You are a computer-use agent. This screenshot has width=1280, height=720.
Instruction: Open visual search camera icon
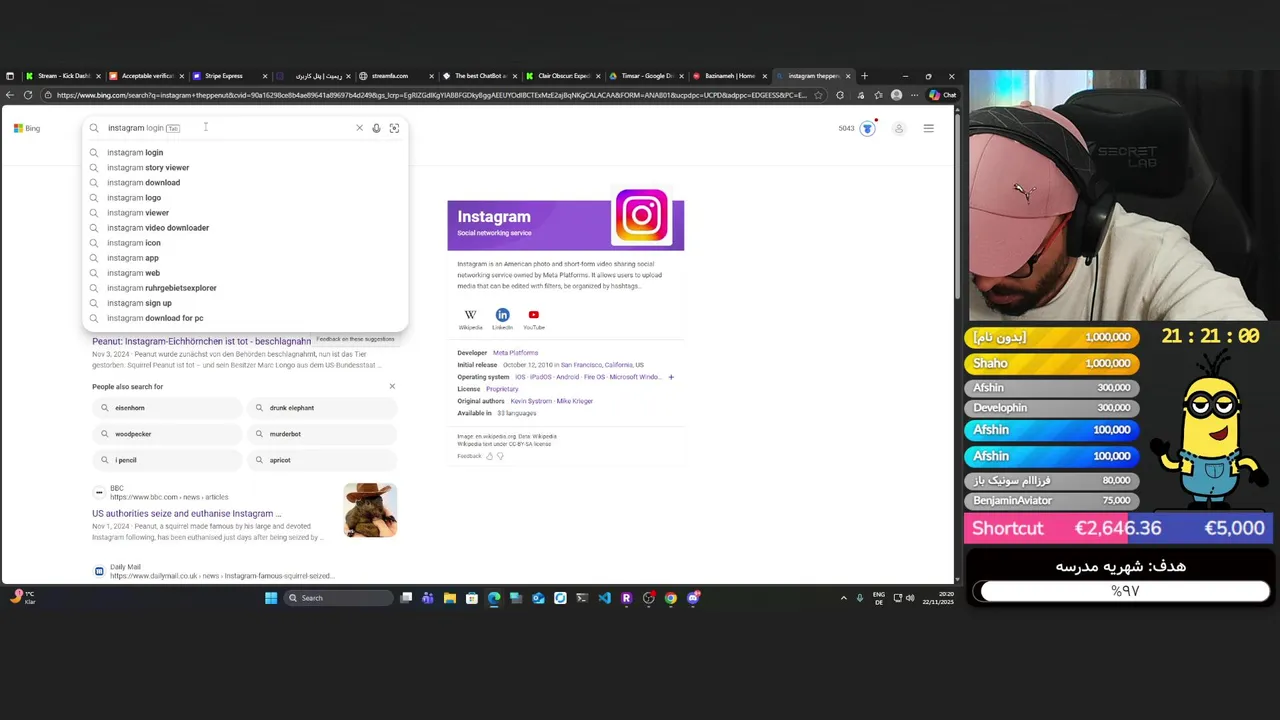(394, 128)
